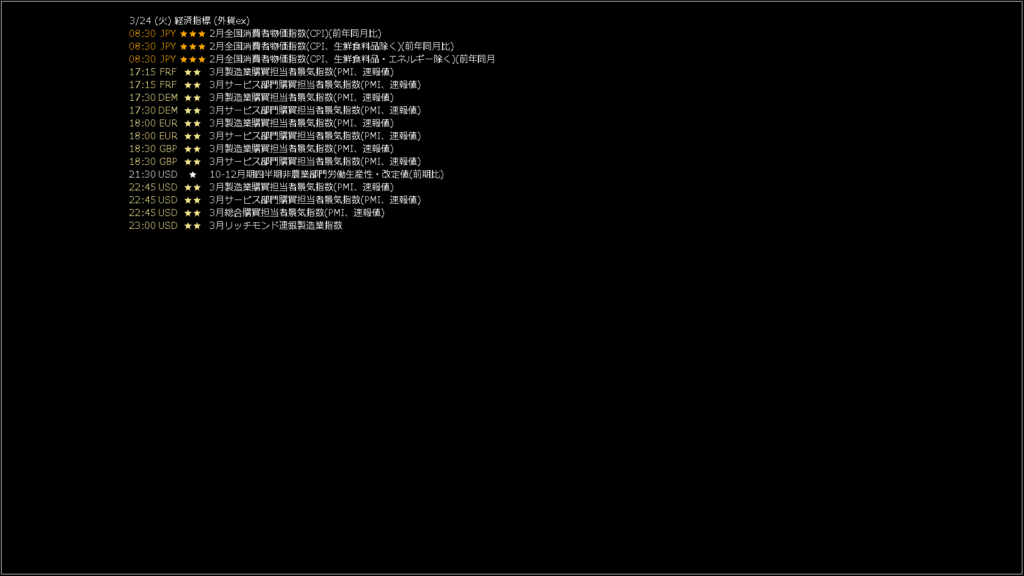Open the 18:00 EUR 製造業購買担当者景気指数 entry

coord(301,123)
